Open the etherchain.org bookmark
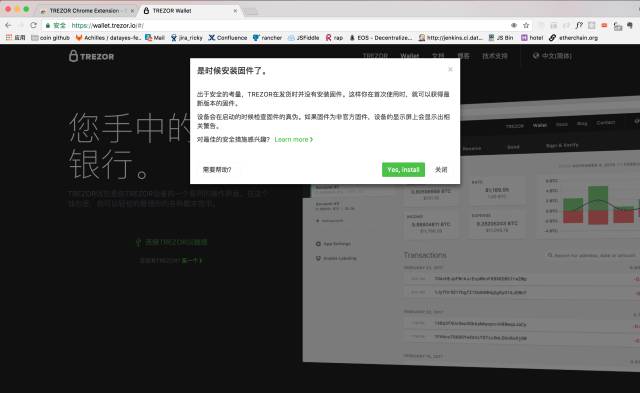The image size is (640, 393). coord(573,38)
